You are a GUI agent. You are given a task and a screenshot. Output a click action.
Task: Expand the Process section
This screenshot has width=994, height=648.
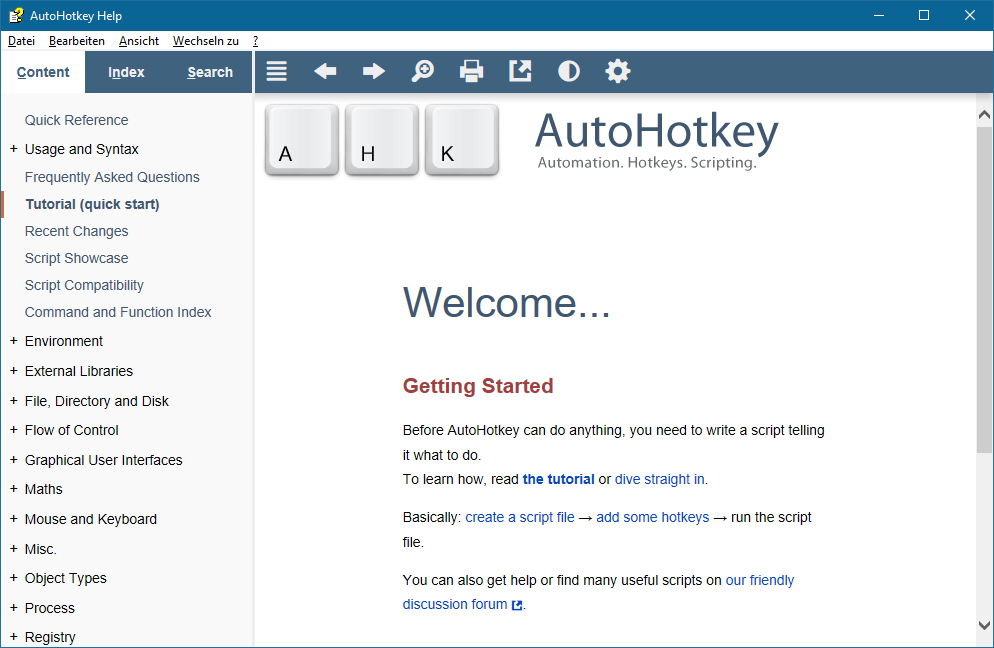(x=13, y=607)
